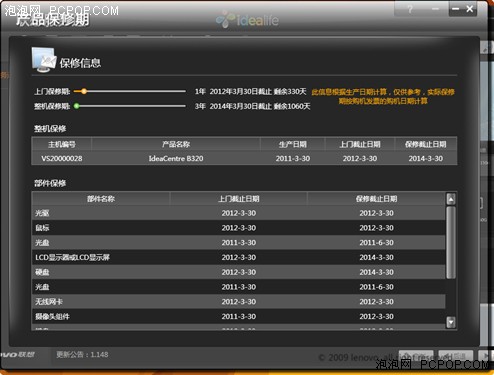Click the 保修信息 heading
The width and height of the screenshot is (494, 375).
tap(80, 63)
